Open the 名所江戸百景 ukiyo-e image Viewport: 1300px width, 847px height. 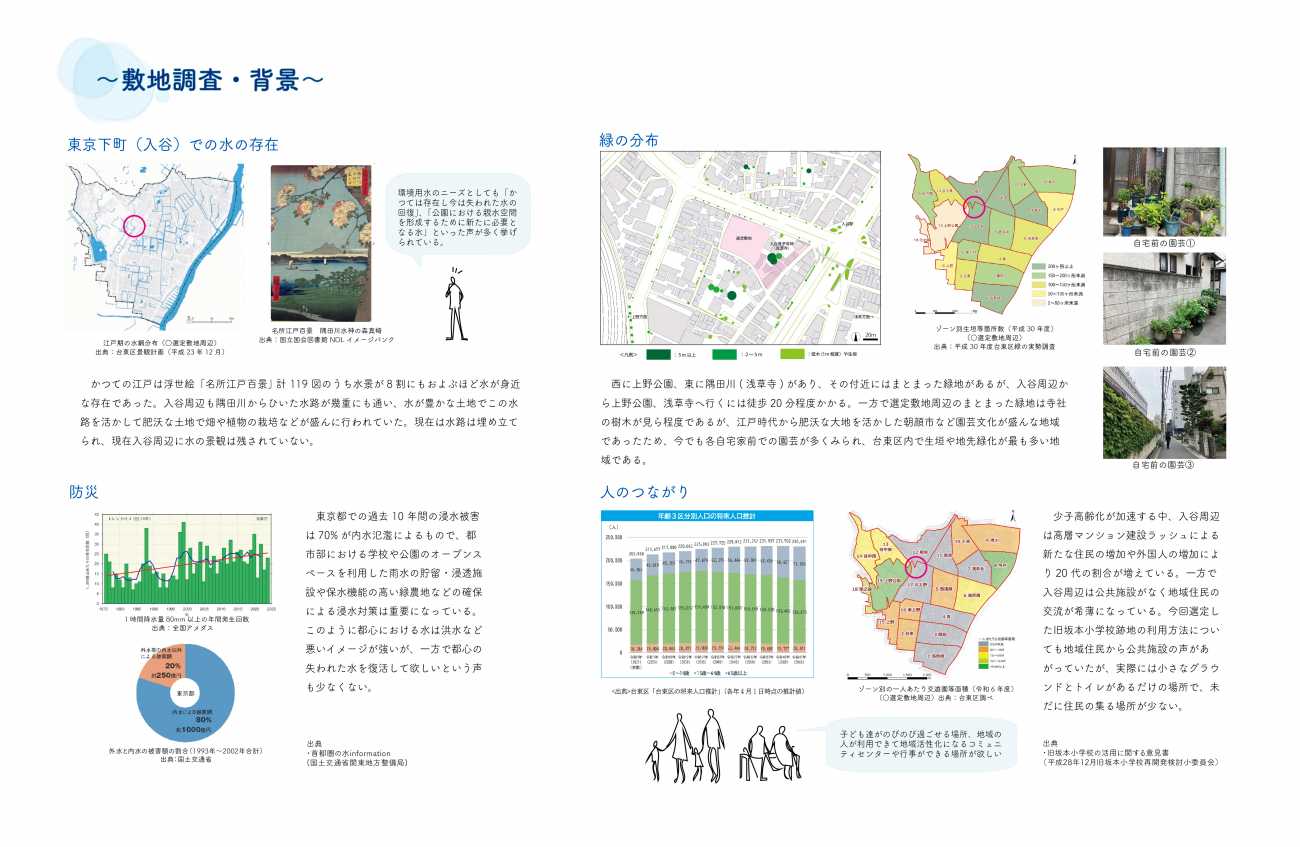tap(320, 243)
